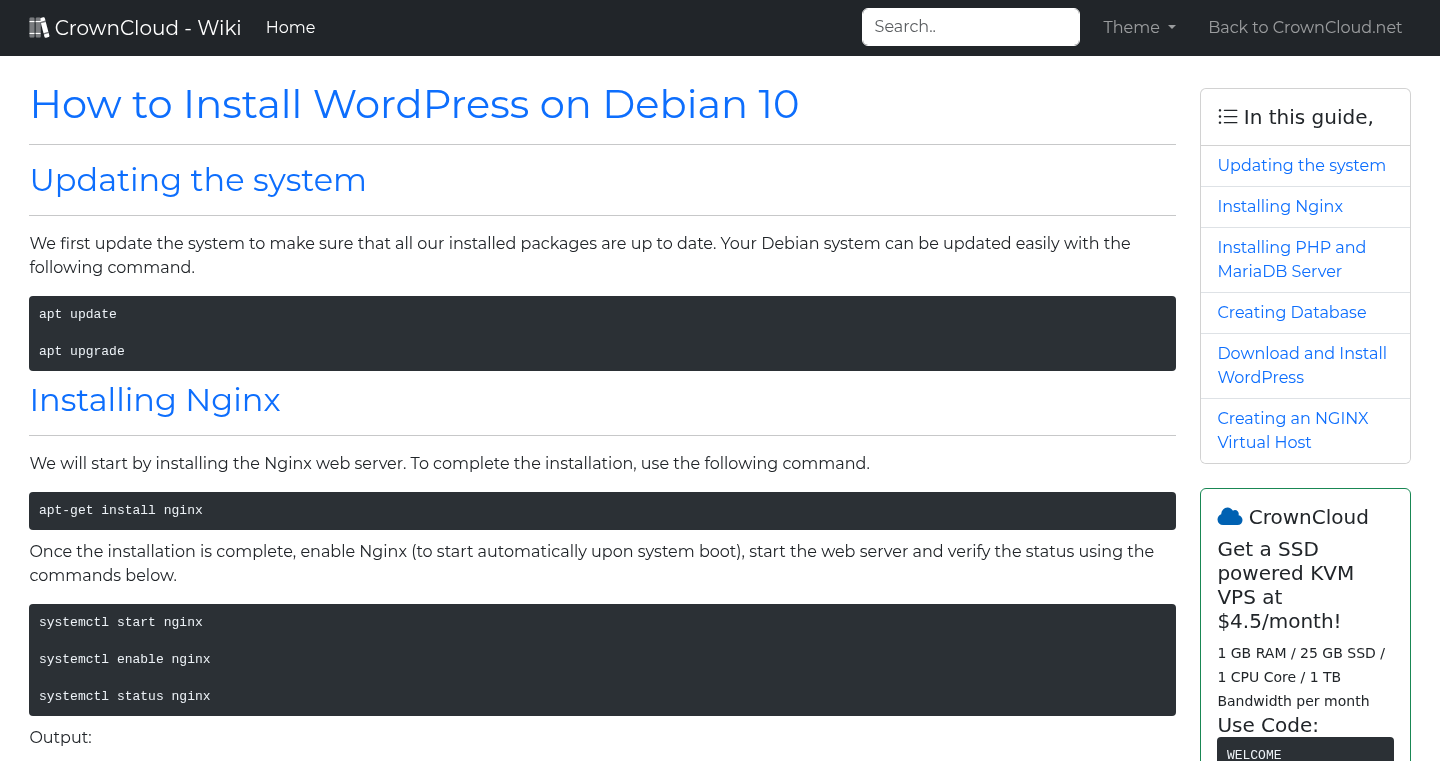Image resolution: width=1440 pixels, height=761 pixels.
Task: Click the 'Updating the system' section heading
Action: click(197, 180)
